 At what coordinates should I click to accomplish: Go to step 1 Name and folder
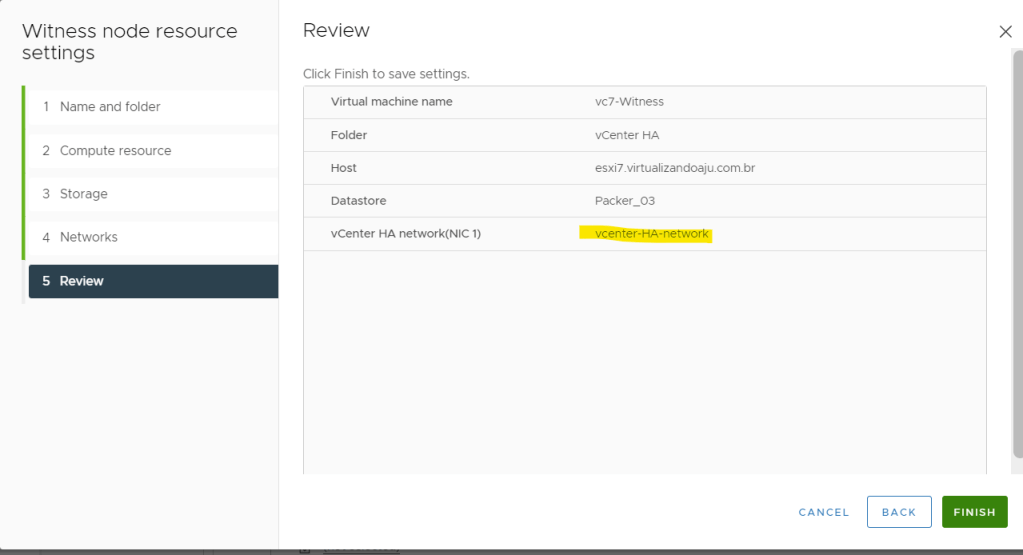[109, 107]
